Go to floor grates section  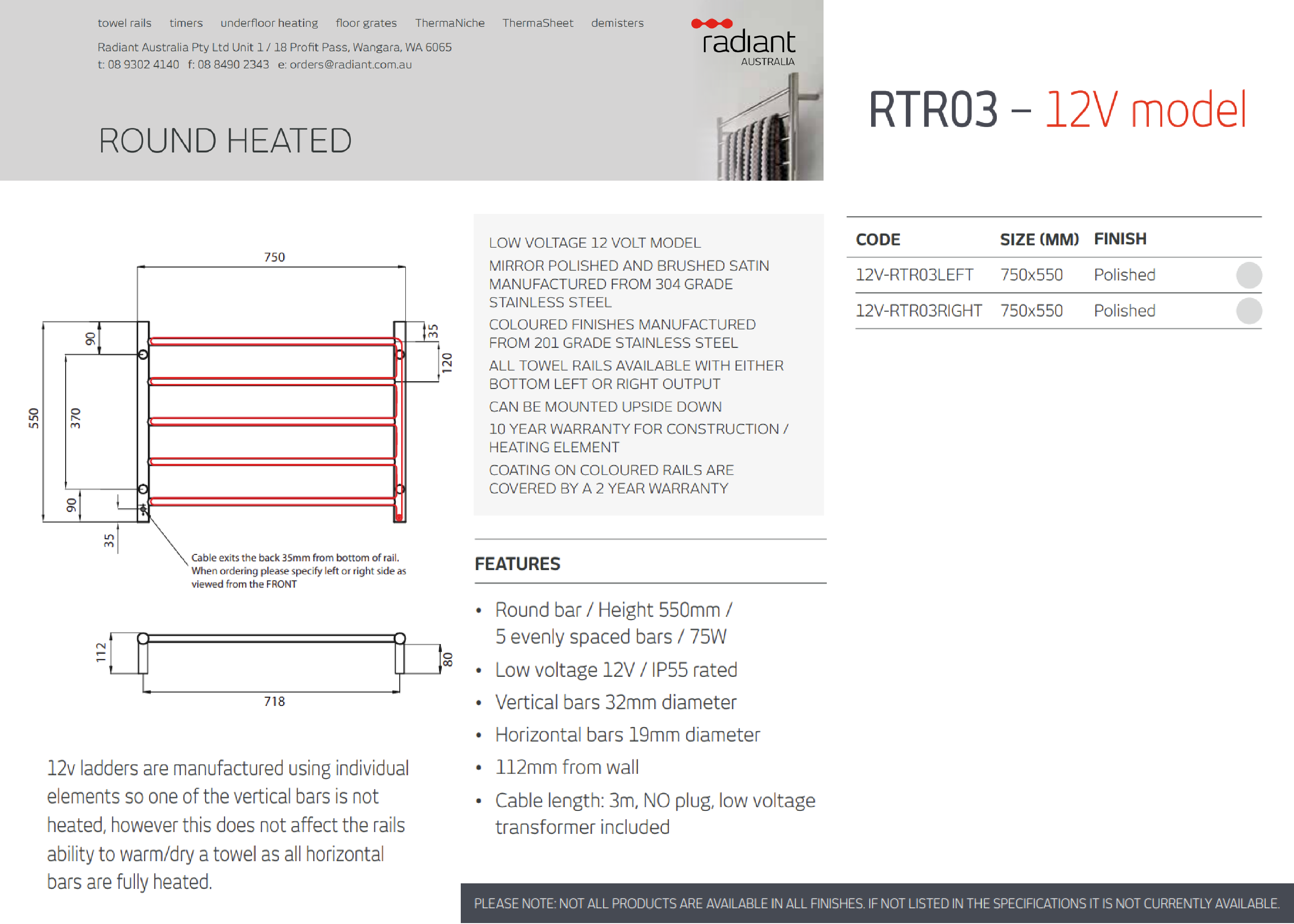(x=366, y=23)
